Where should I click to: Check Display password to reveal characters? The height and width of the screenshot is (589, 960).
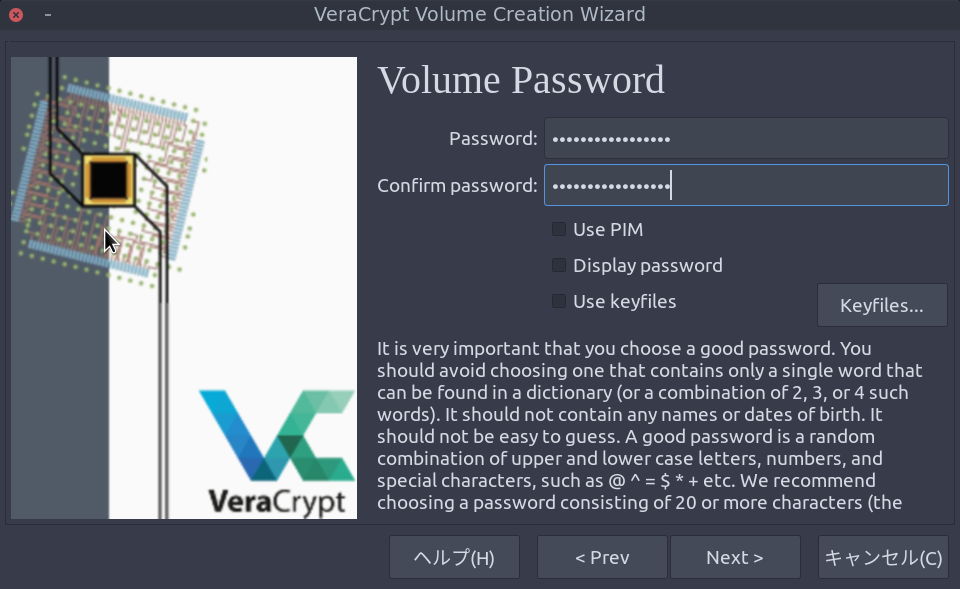558,265
